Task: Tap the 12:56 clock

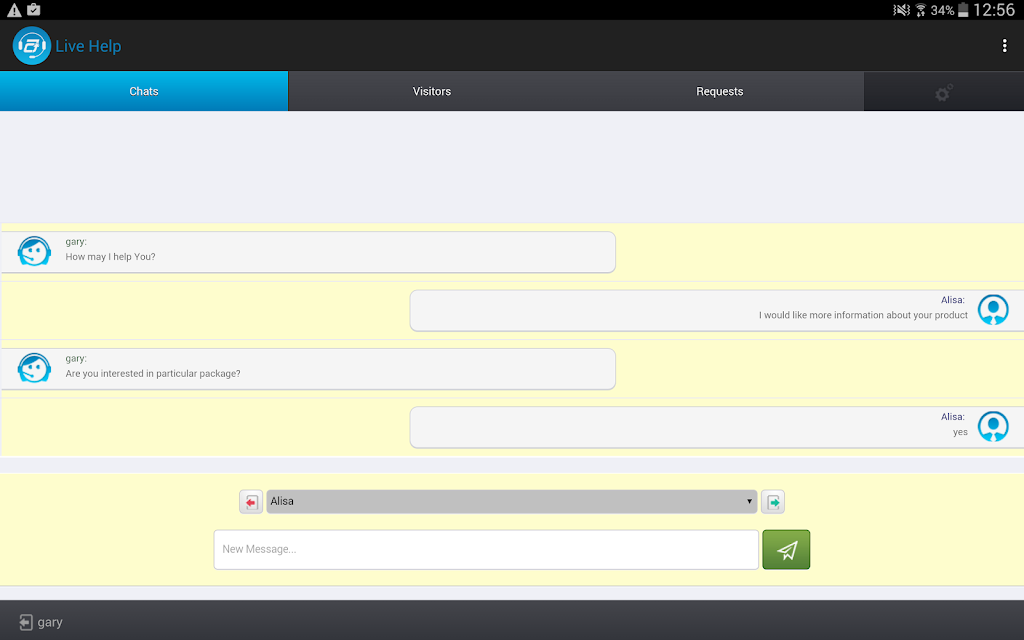Action: pos(994,10)
